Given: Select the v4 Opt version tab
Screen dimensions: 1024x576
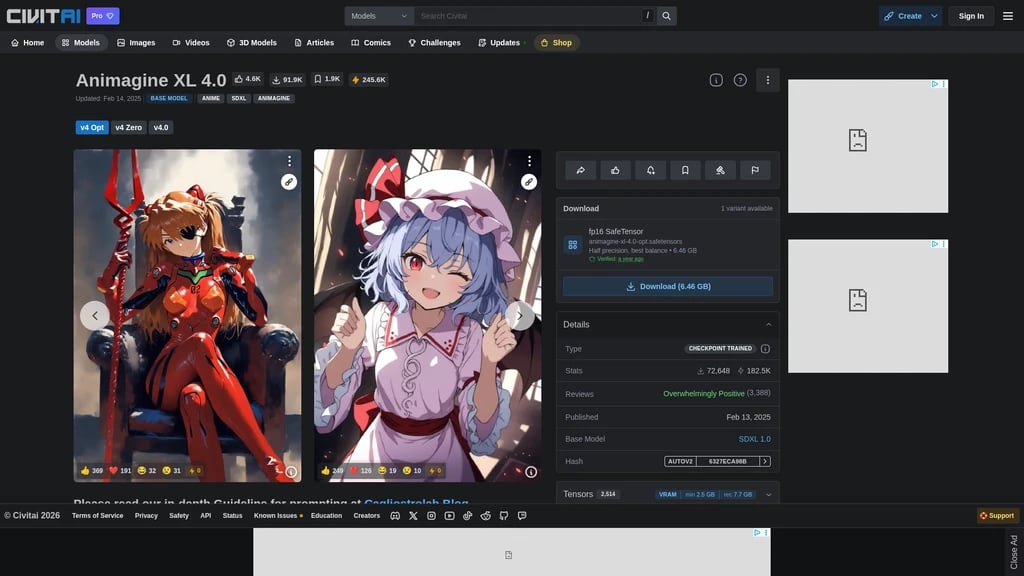Looking at the screenshot, I should (x=92, y=127).
